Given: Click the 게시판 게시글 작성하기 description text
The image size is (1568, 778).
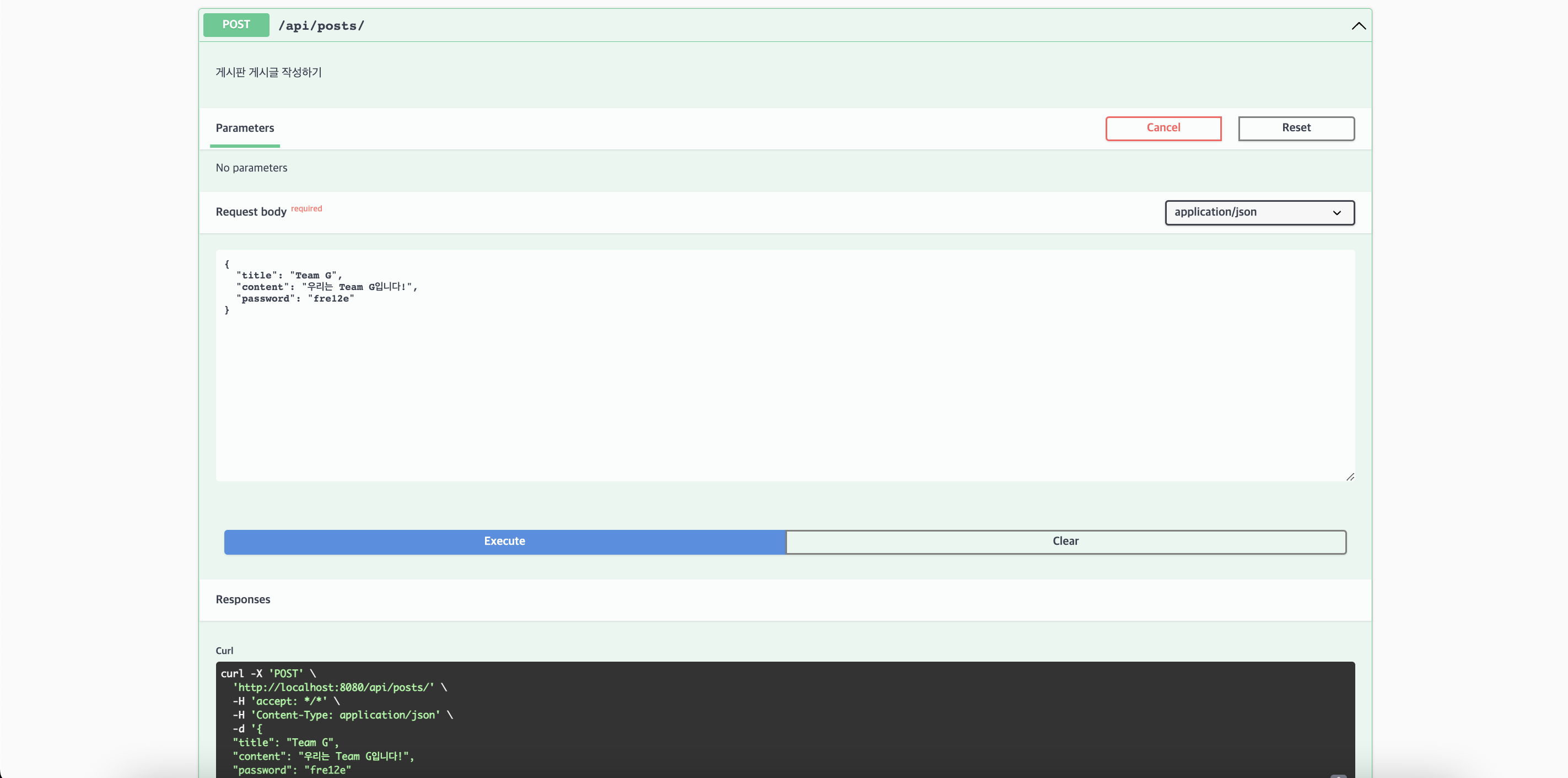Looking at the screenshot, I should tap(268, 72).
